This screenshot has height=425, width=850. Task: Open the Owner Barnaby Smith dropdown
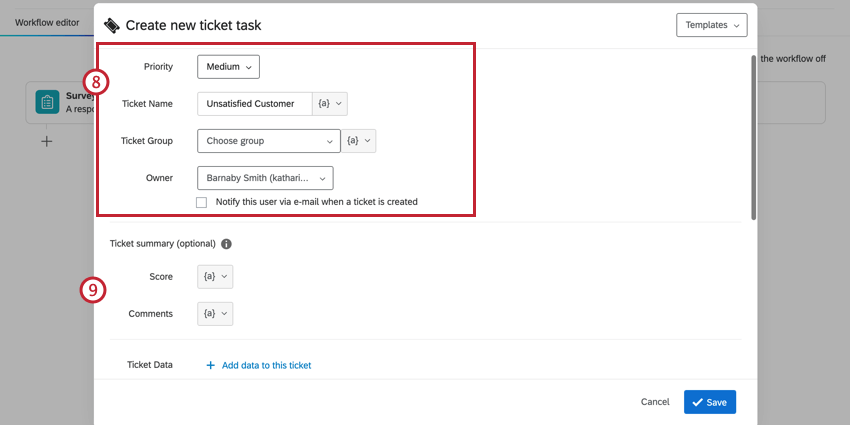[x=265, y=178]
